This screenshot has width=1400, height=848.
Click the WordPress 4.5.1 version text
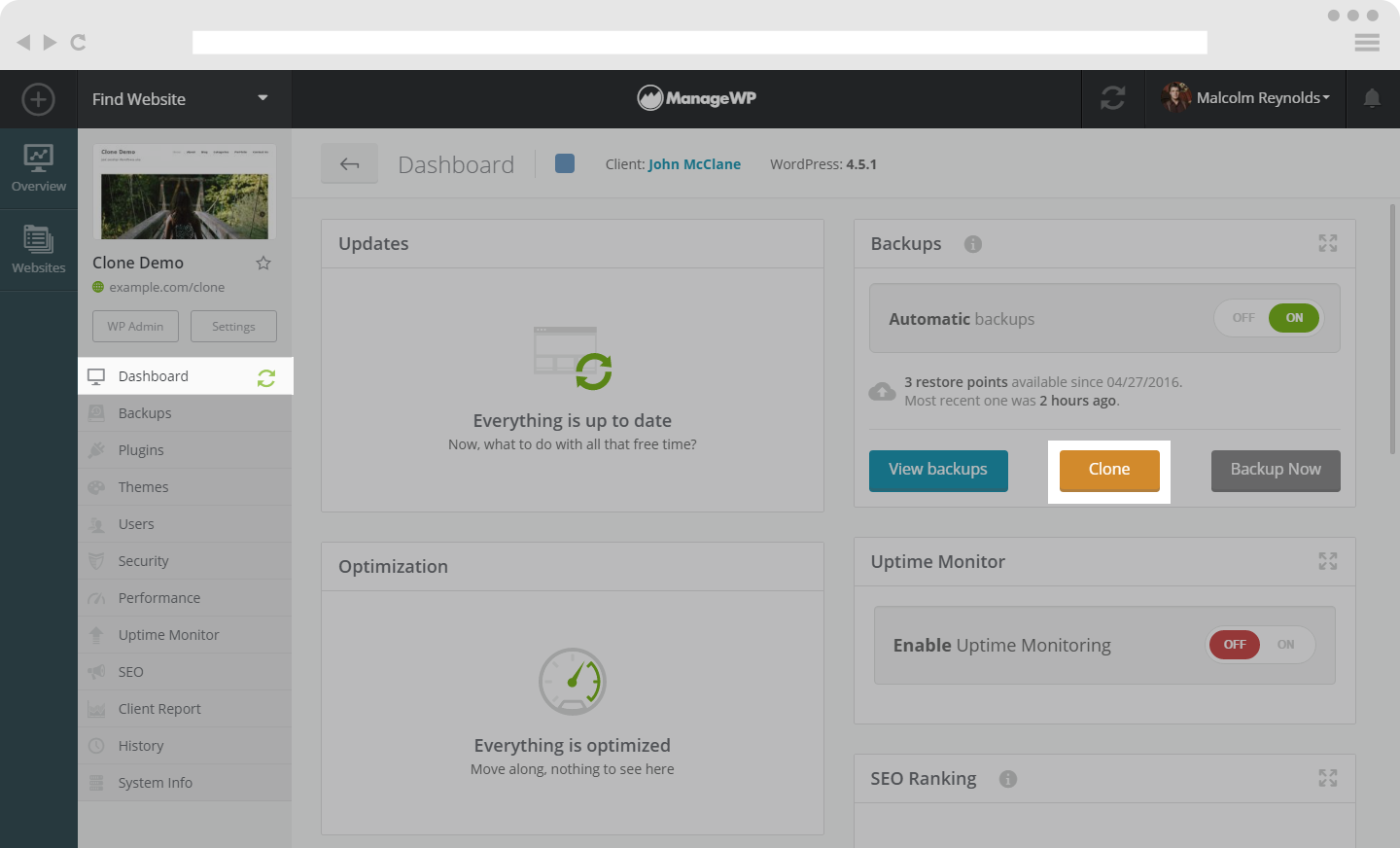tap(823, 164)
